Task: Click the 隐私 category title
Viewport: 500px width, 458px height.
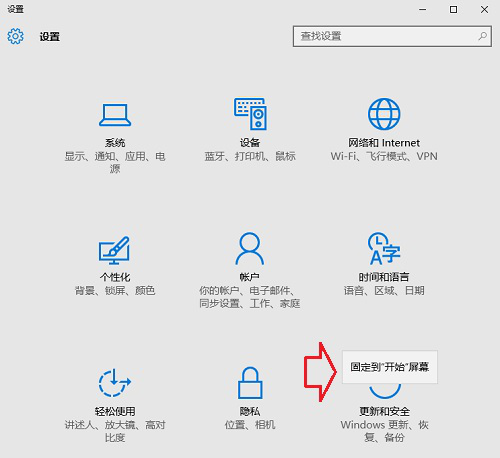Action: point(250,411)
